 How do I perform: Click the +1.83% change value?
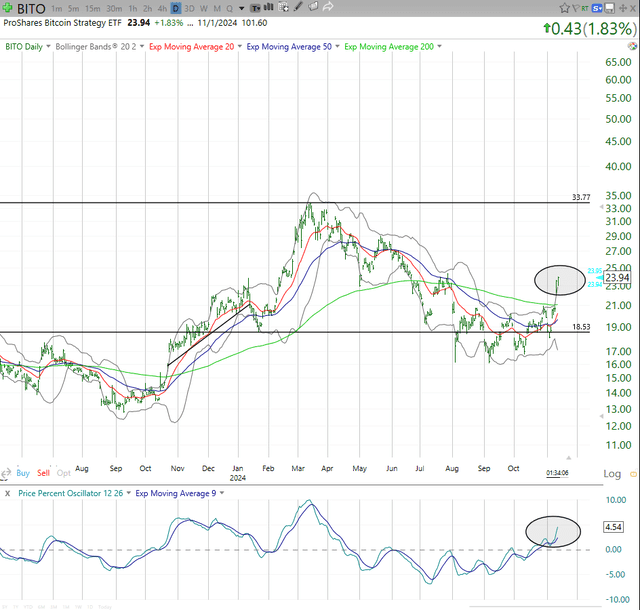[169, 23]
